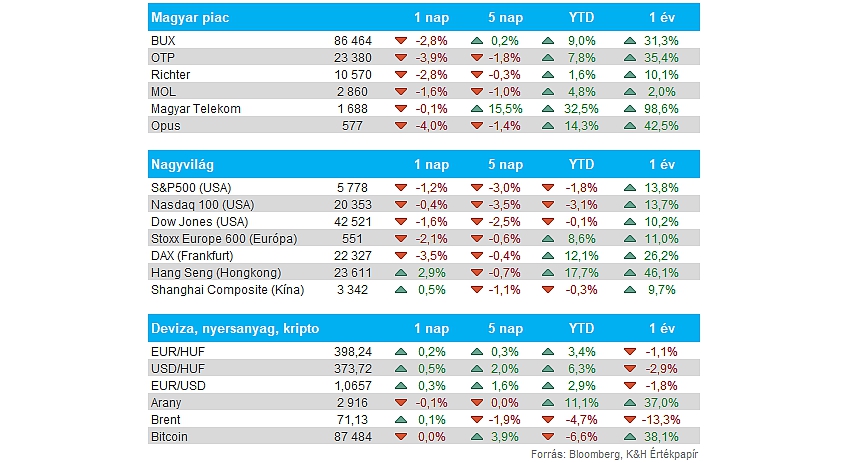Click the green up arrow for Magyar Telekom 5 nap
The image size is (850, 463).
point(477,109)
